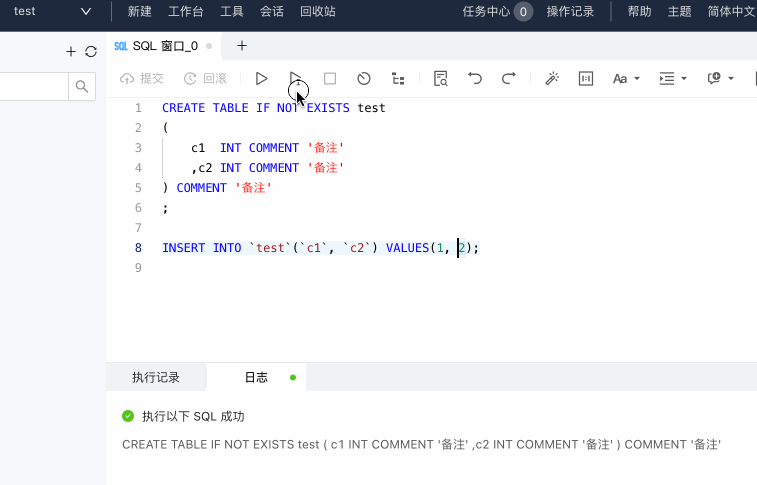Open the 主题 theme menu
Screen dimensions: 757x485
coord(679,11)
